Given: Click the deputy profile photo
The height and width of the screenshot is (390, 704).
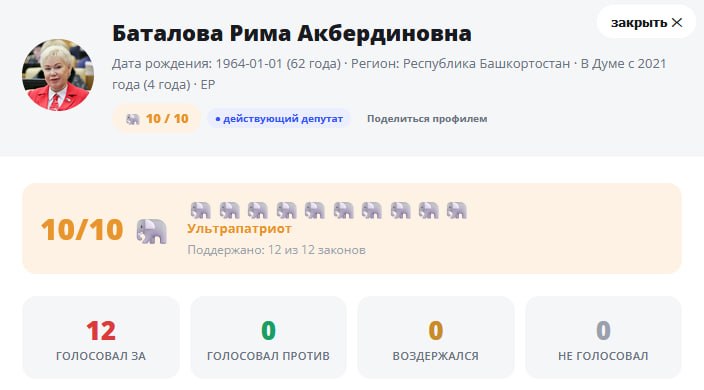Looking at the screenshot, I should coord(58,74).
